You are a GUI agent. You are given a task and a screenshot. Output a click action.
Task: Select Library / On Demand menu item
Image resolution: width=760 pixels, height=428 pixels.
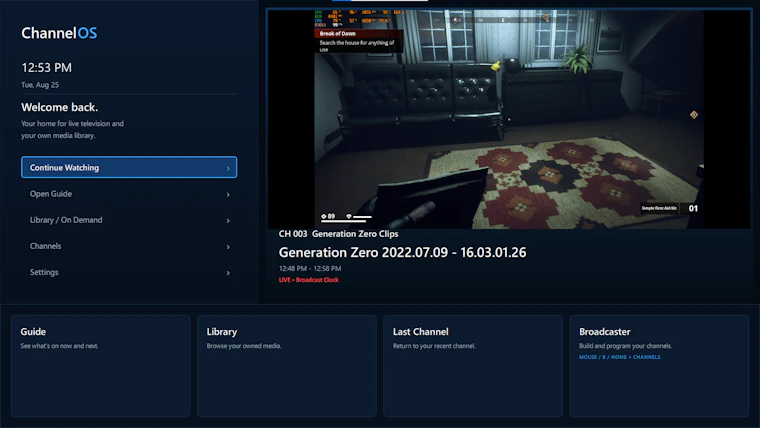pos(129,220)
